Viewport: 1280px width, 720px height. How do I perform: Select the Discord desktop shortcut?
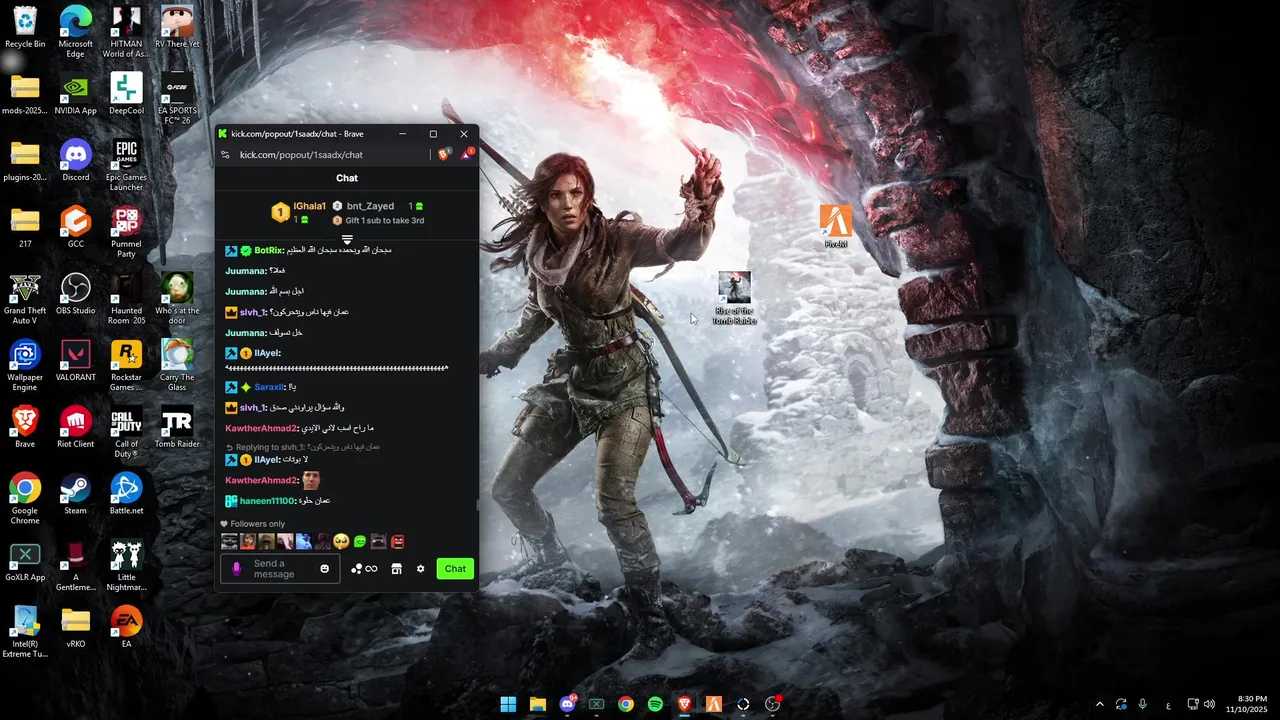tap(76, 161)
